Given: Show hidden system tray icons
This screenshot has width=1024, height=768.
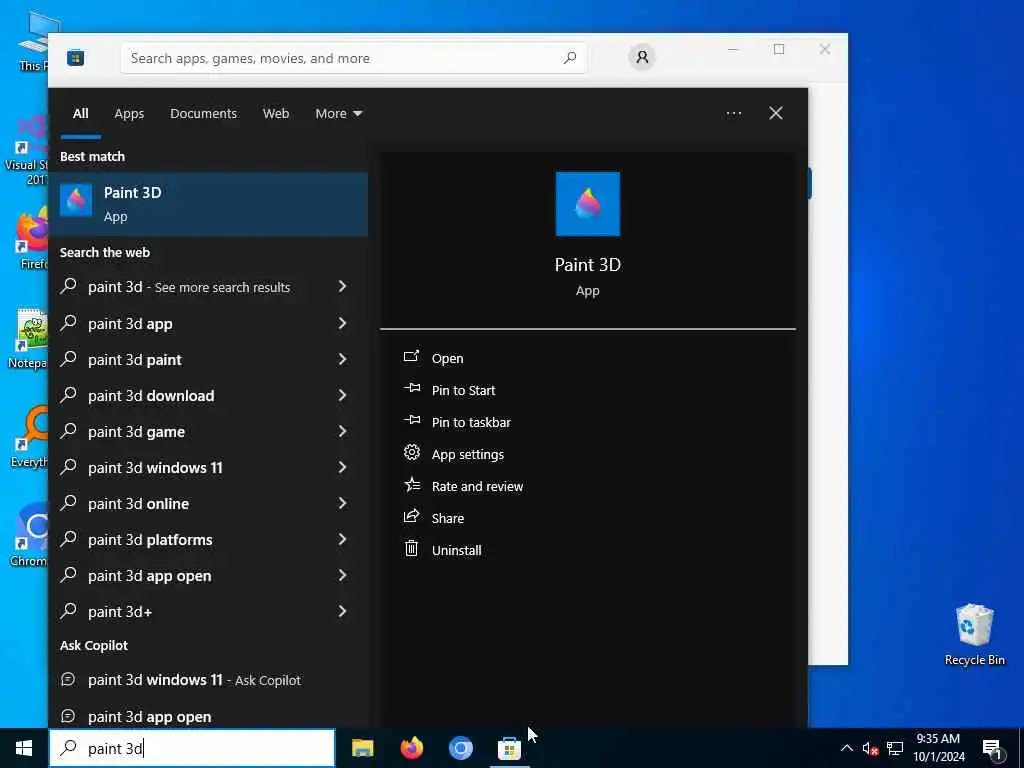Looking at the screenshot, I should pos(846,748).
